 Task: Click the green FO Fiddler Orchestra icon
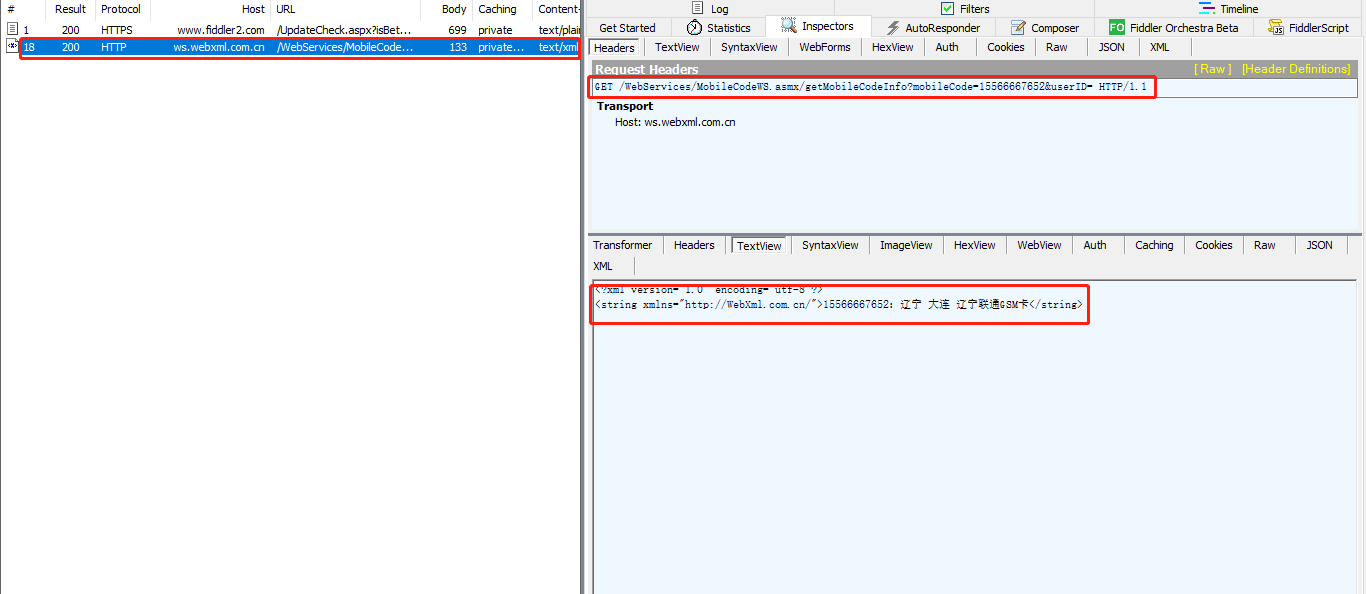tap(1117, 28)
